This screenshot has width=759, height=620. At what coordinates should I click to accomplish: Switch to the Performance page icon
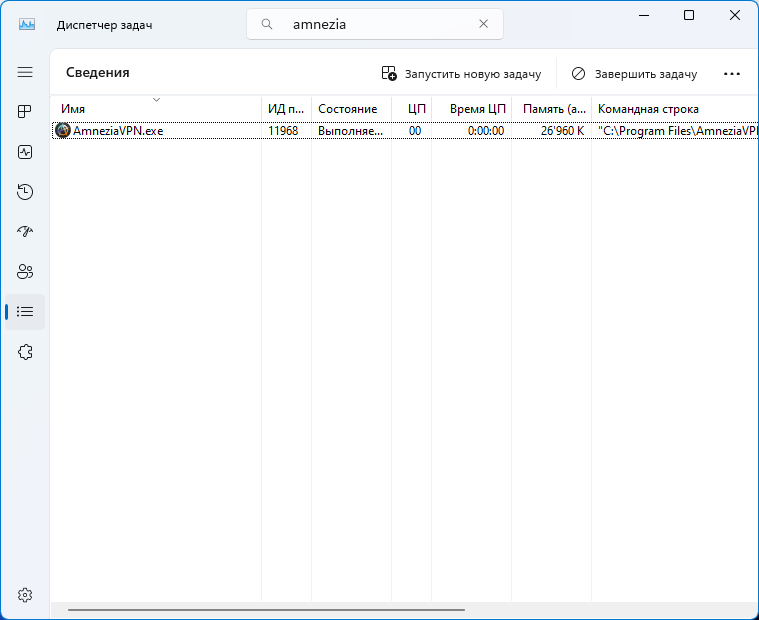click(25, 152)
